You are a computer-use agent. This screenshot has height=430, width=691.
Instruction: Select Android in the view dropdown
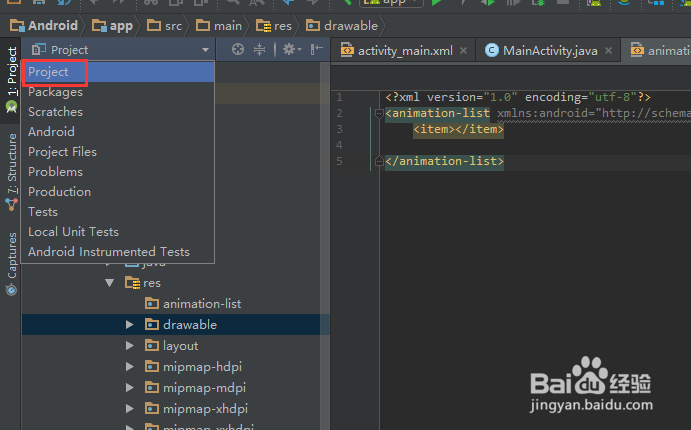[x=118, y=132]
